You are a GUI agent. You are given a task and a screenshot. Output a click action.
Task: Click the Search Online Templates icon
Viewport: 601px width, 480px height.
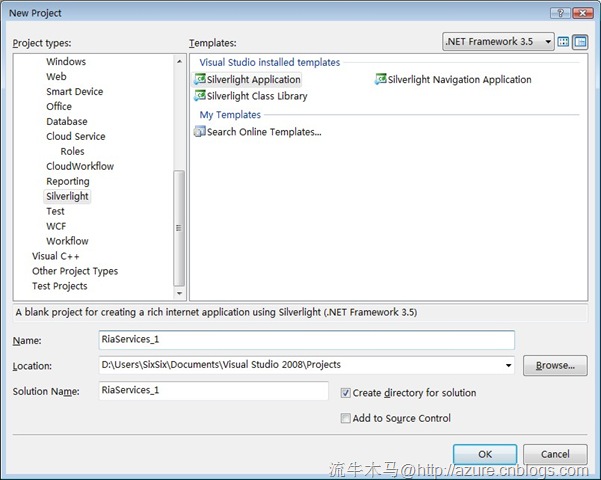click(x=200, y=132)
